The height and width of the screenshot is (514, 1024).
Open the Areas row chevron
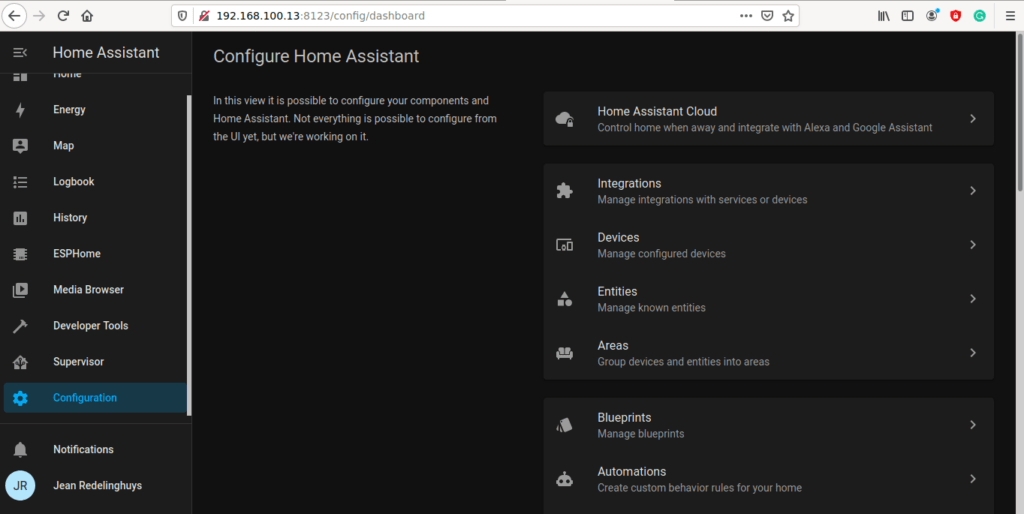point(973,353)
